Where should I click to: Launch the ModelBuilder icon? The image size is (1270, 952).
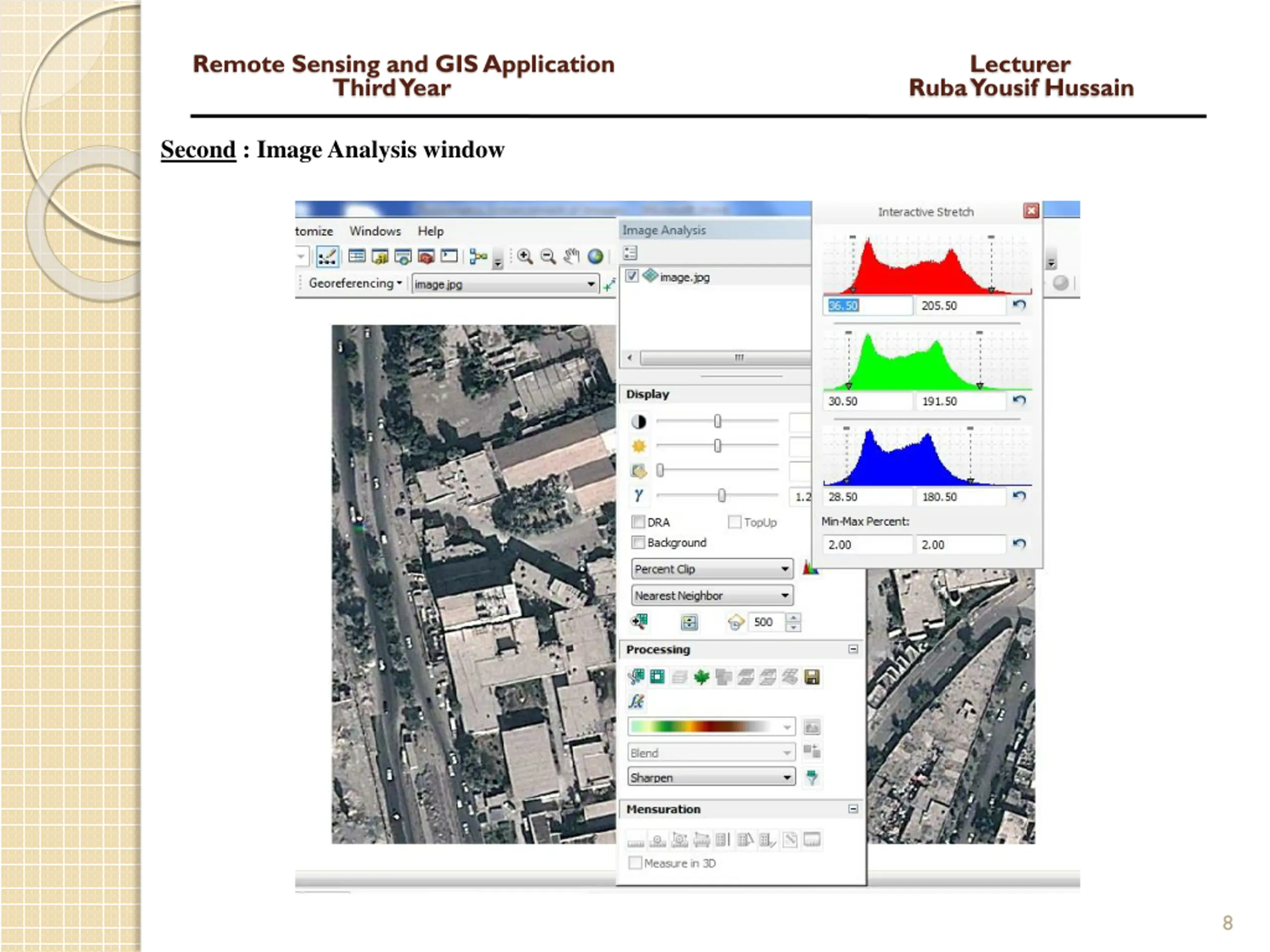click(478, 256)
